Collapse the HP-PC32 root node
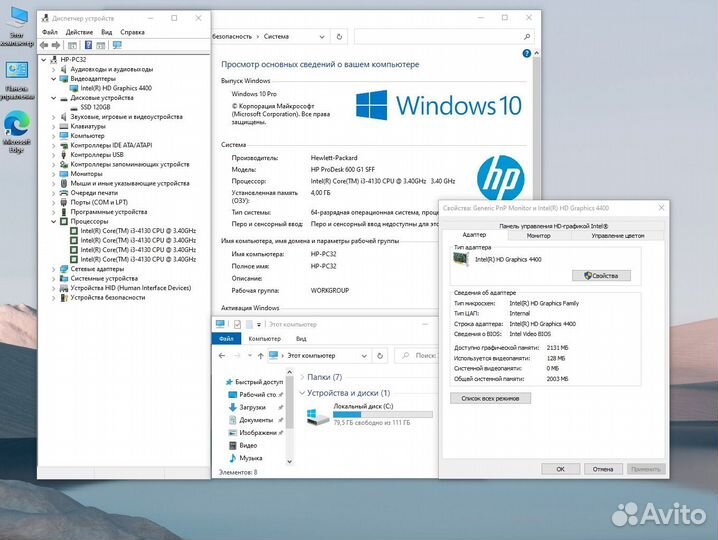 coord(44,60)
